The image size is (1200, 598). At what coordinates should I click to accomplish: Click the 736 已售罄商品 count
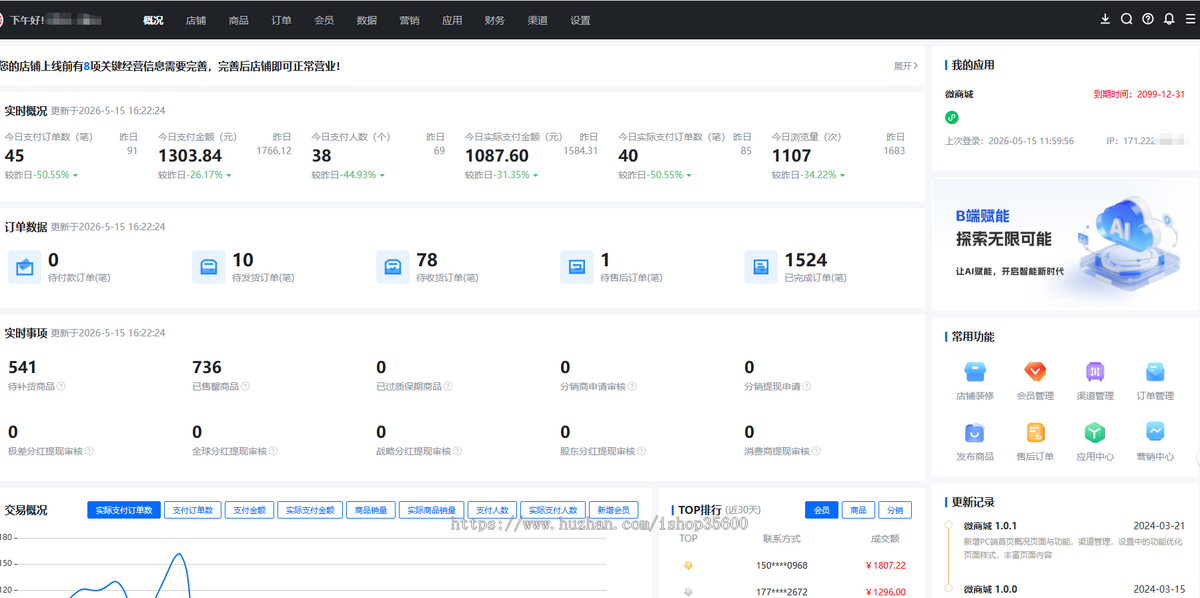coord(206,367)
